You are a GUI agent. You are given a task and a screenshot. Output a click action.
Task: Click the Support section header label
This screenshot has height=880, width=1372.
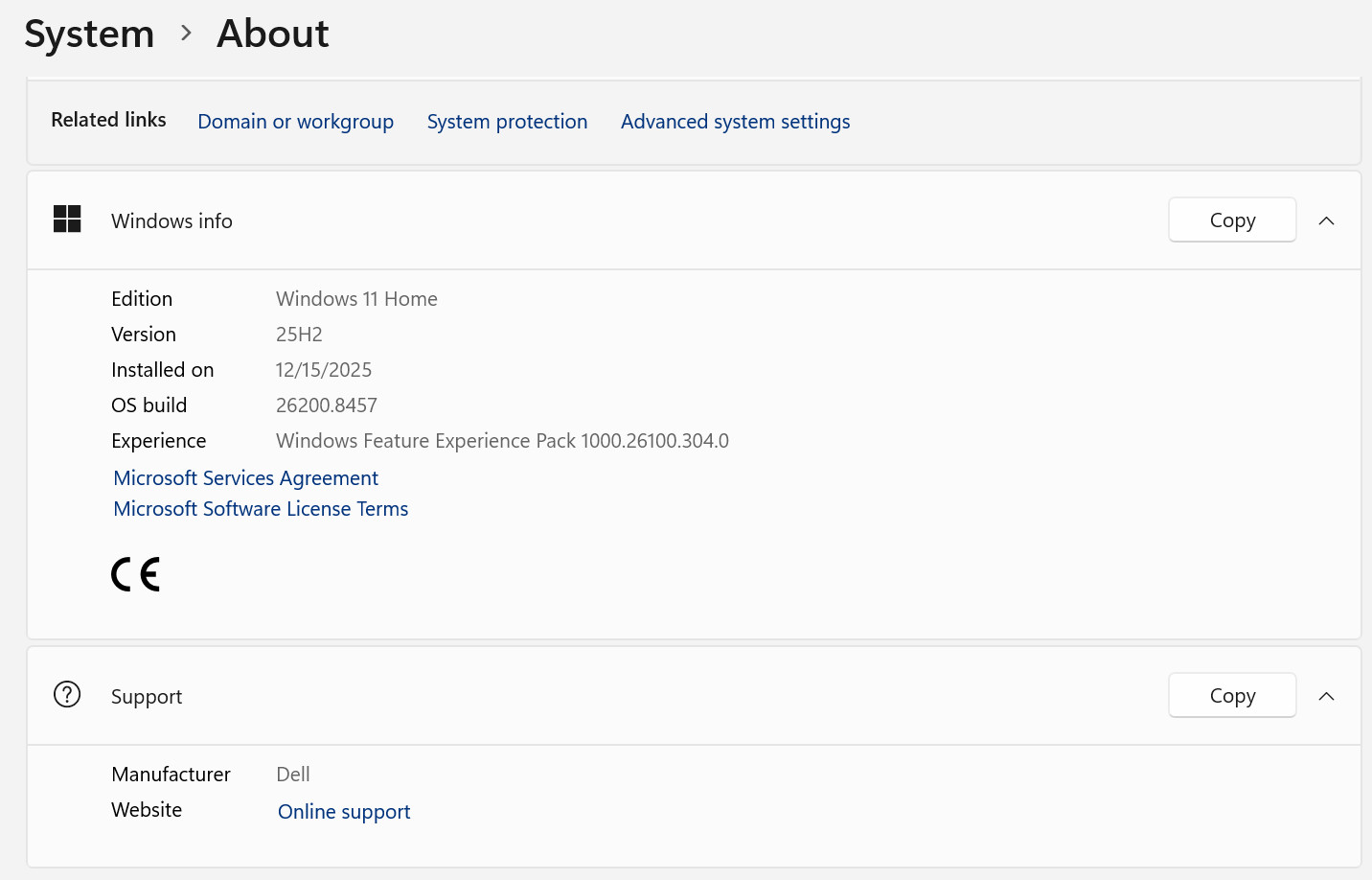coord(147,697)
